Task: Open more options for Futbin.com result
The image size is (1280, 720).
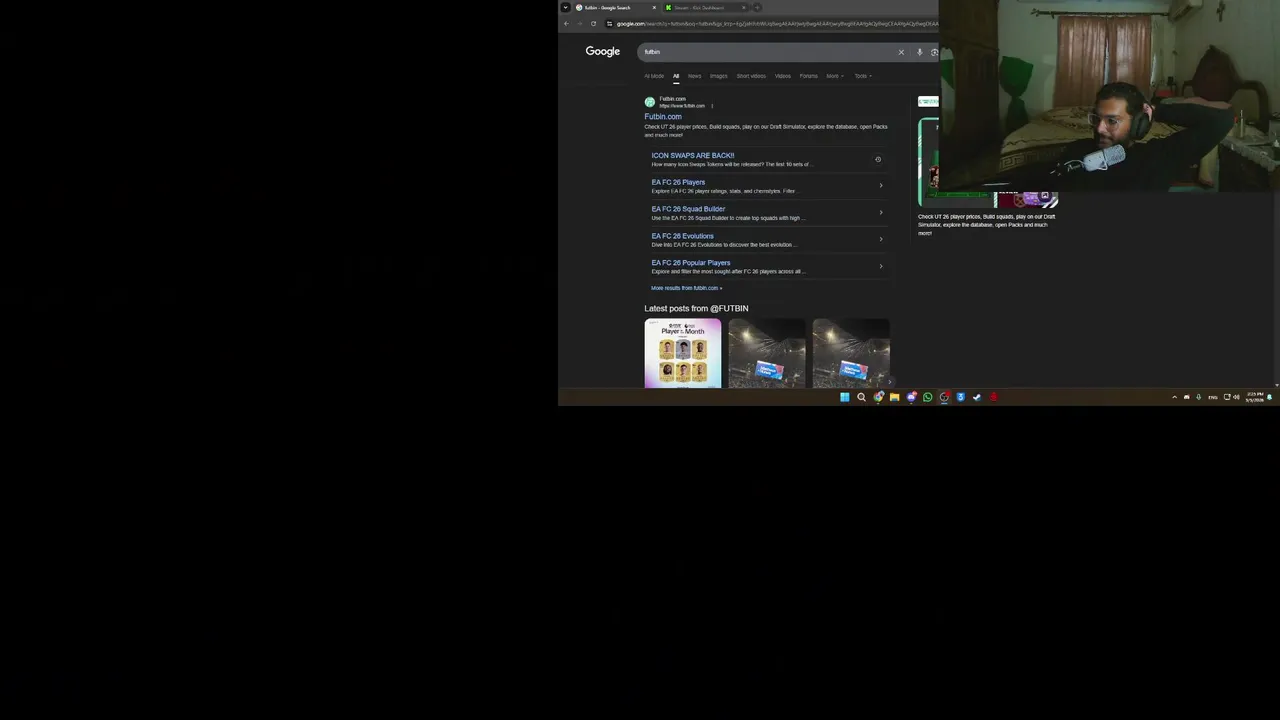Action: (712, 106)
